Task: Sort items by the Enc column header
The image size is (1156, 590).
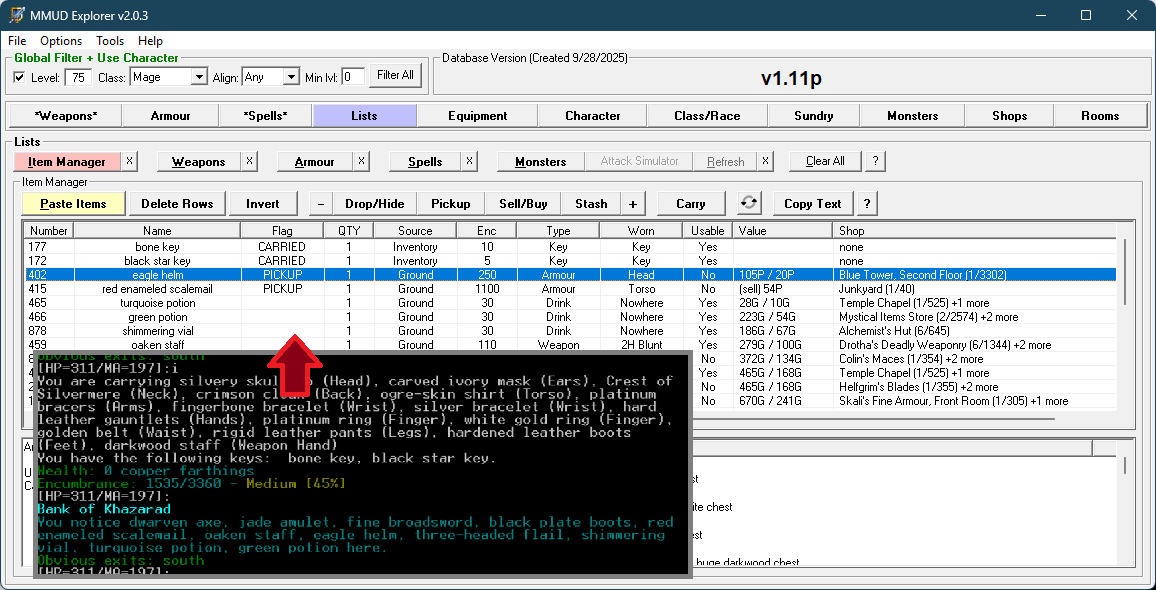Action: point(486,230)
